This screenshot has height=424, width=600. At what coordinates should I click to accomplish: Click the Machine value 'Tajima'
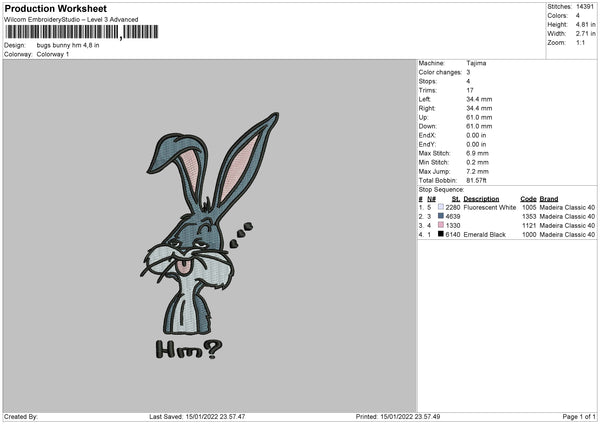coord(476,63)
